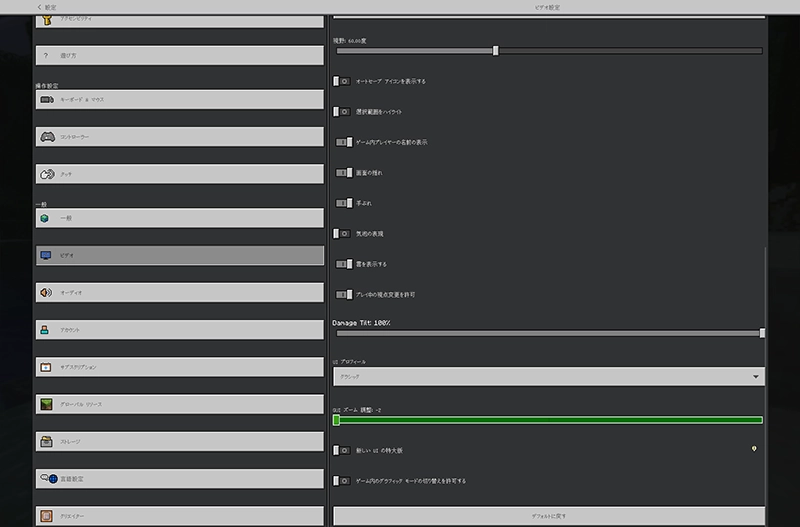800x527 pixels.
Task: Turn off the 画面の揺れ toggle
Action: 344,173
